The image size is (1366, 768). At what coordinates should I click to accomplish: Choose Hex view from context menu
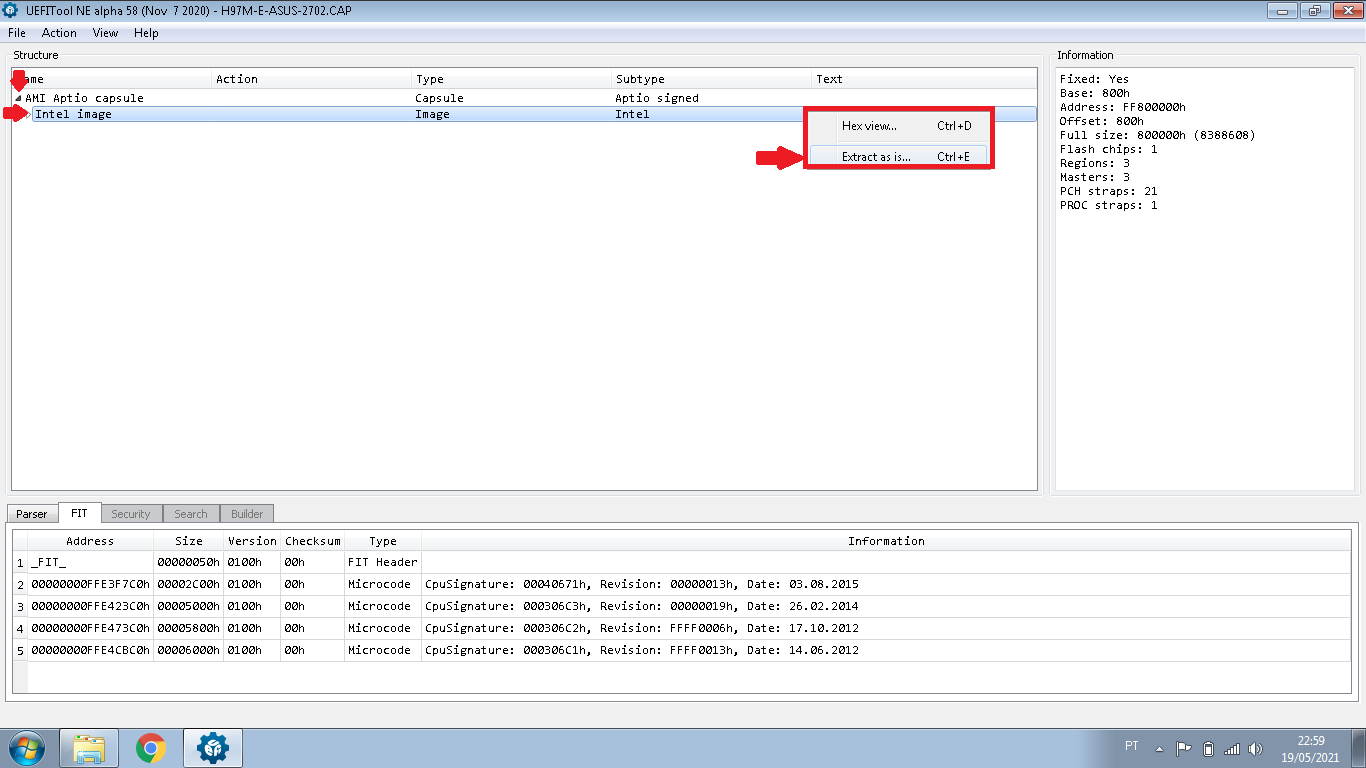(898, 126)
